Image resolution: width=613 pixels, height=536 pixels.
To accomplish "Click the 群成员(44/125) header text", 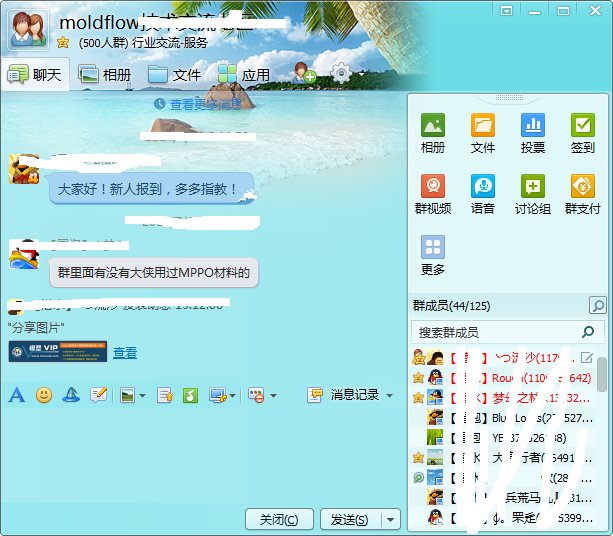I will click(x=452, y=306).
